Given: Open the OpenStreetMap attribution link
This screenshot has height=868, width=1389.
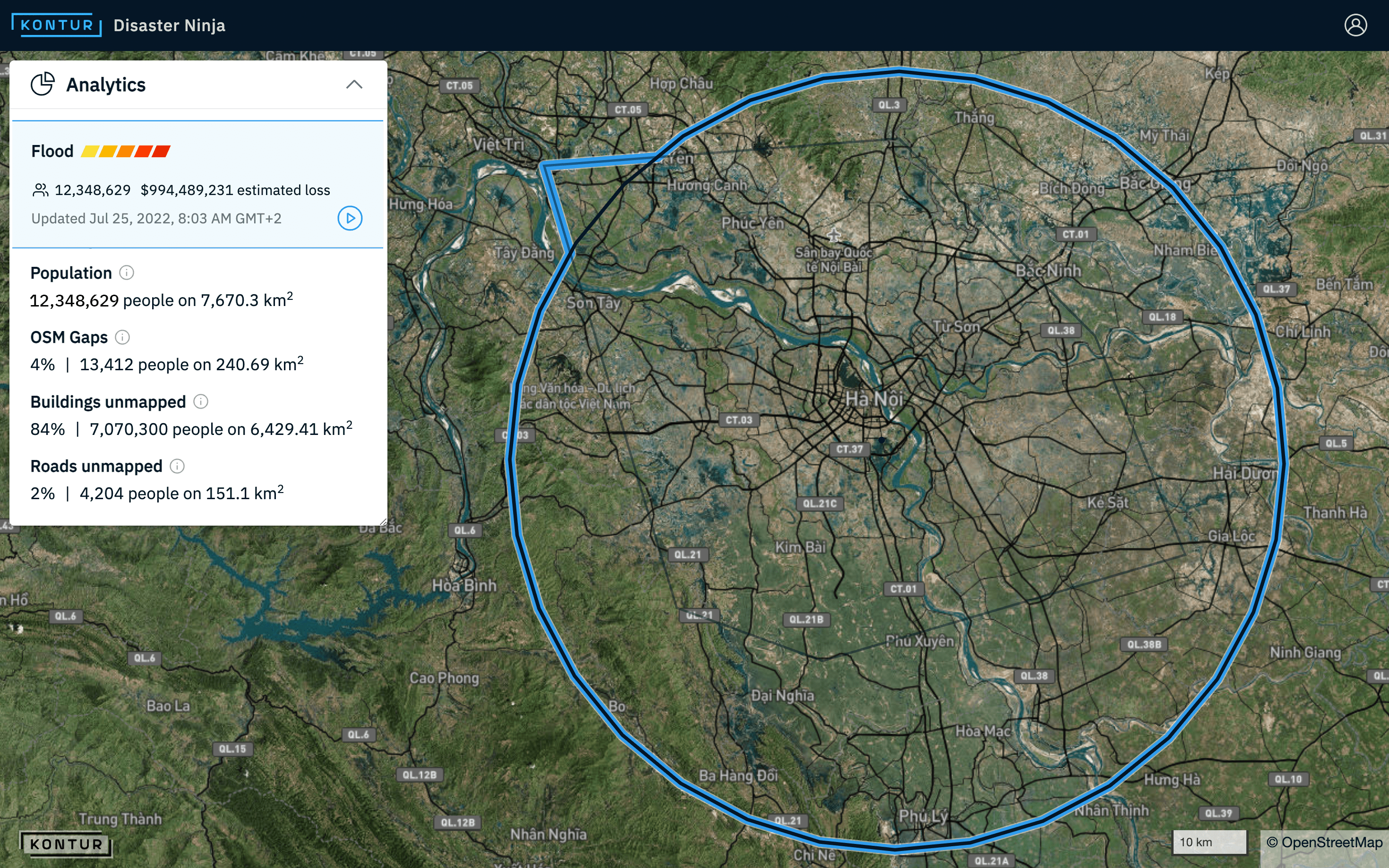Looking at the screenshot, I should coord(1324,842).
